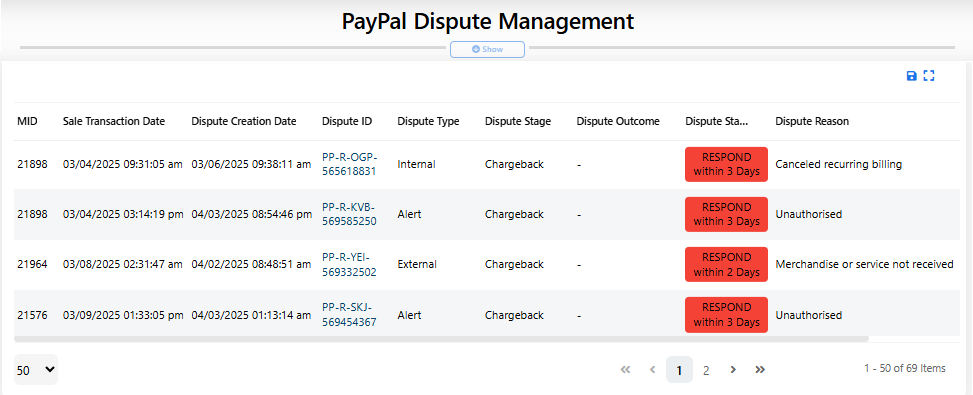
Task: Select creation date 04/02/2025 08:48:51 am
Action: (251, 264)
